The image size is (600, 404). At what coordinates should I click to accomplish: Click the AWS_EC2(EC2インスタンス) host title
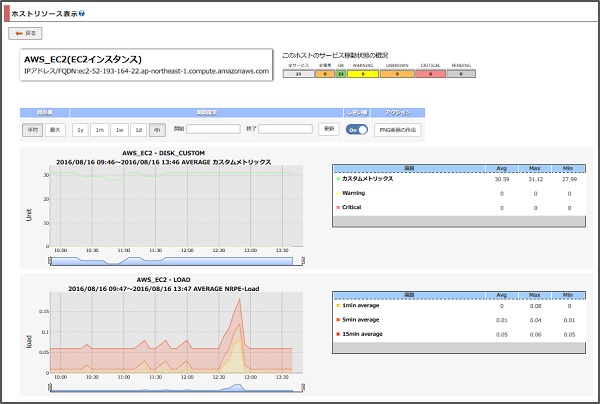point(83,59)
